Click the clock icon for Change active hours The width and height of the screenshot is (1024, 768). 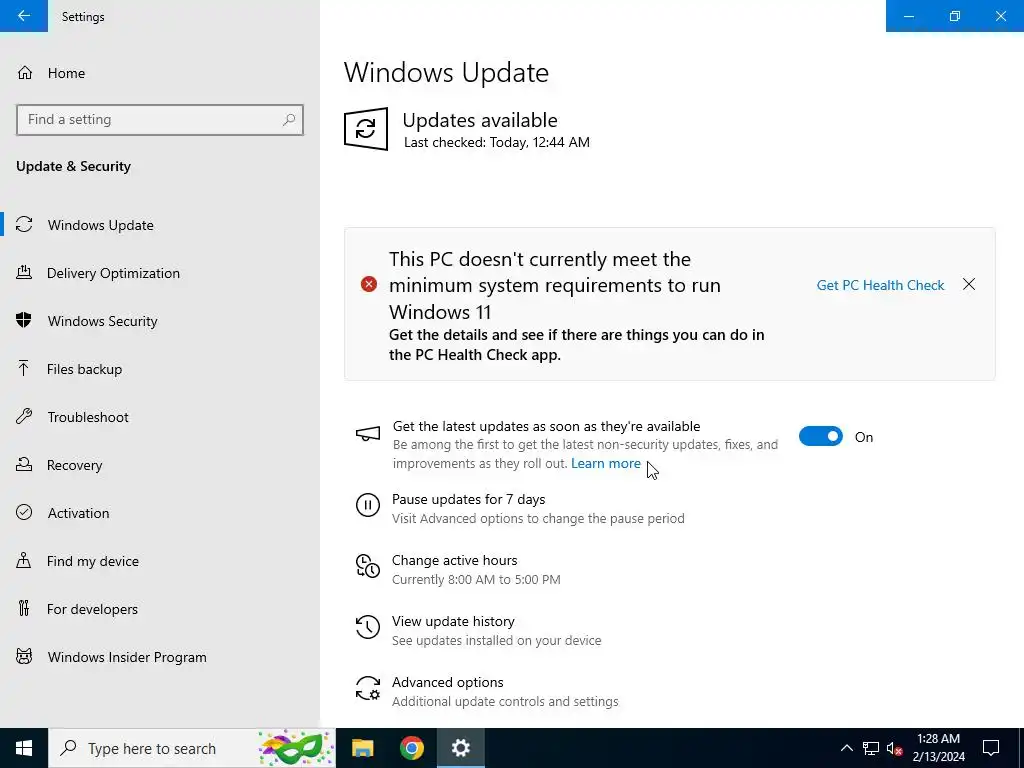(x=368, y=566)
